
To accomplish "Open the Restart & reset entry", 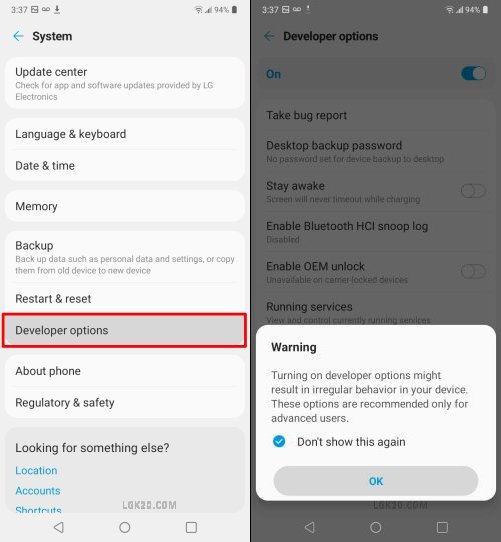I will pos(124,299).
